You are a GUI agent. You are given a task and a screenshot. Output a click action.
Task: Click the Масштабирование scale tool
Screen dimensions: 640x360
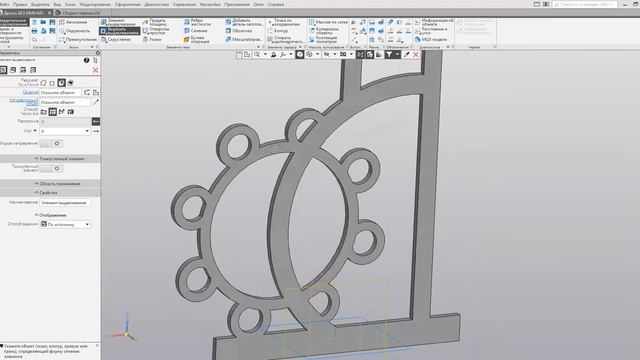click(244, 40)
